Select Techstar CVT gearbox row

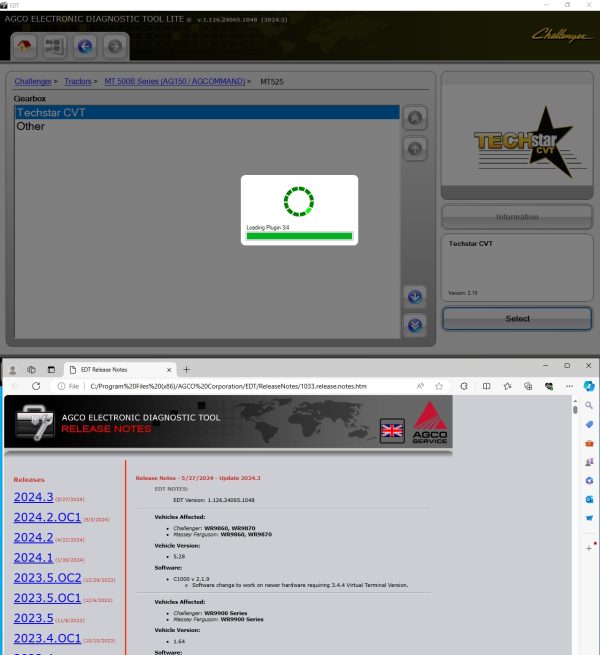207,112
